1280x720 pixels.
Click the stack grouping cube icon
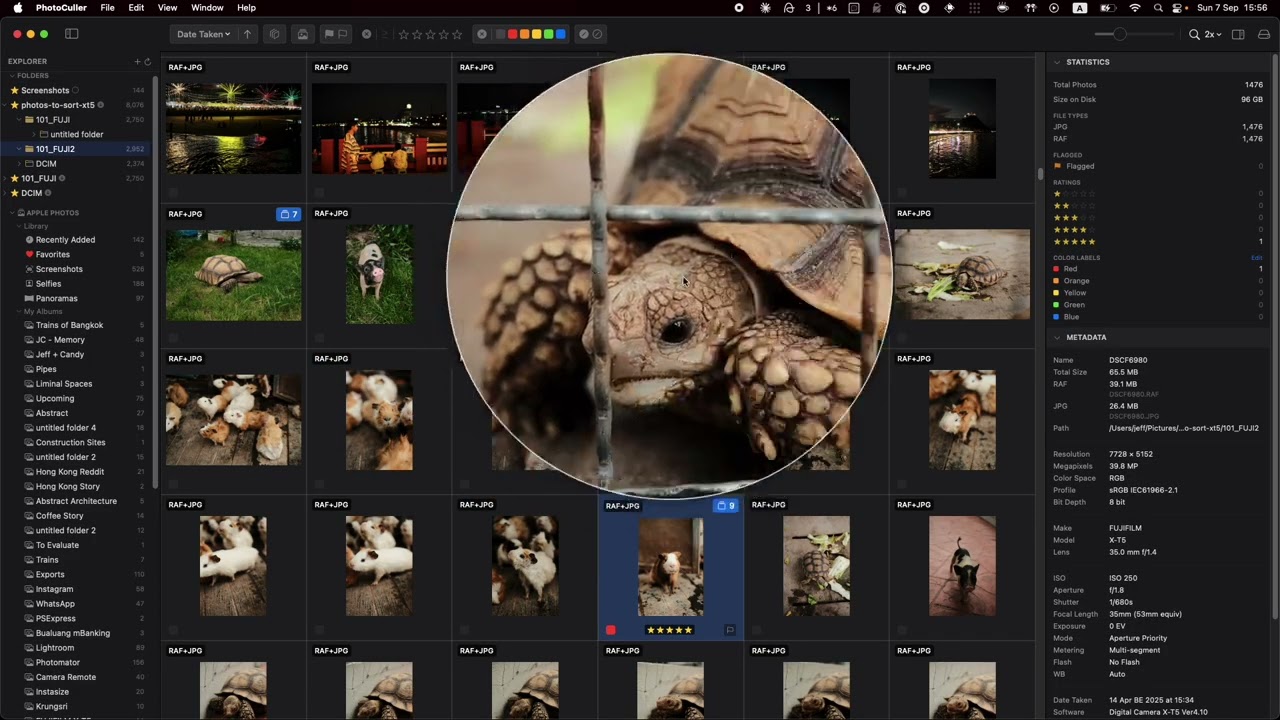point(274,34)
